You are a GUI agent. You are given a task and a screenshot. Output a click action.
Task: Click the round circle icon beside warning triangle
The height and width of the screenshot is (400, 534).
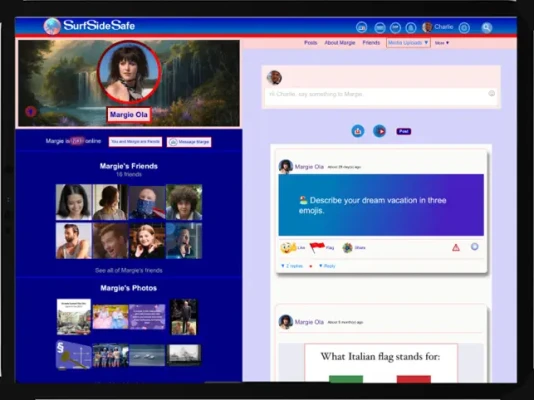[x=474, y=246]
